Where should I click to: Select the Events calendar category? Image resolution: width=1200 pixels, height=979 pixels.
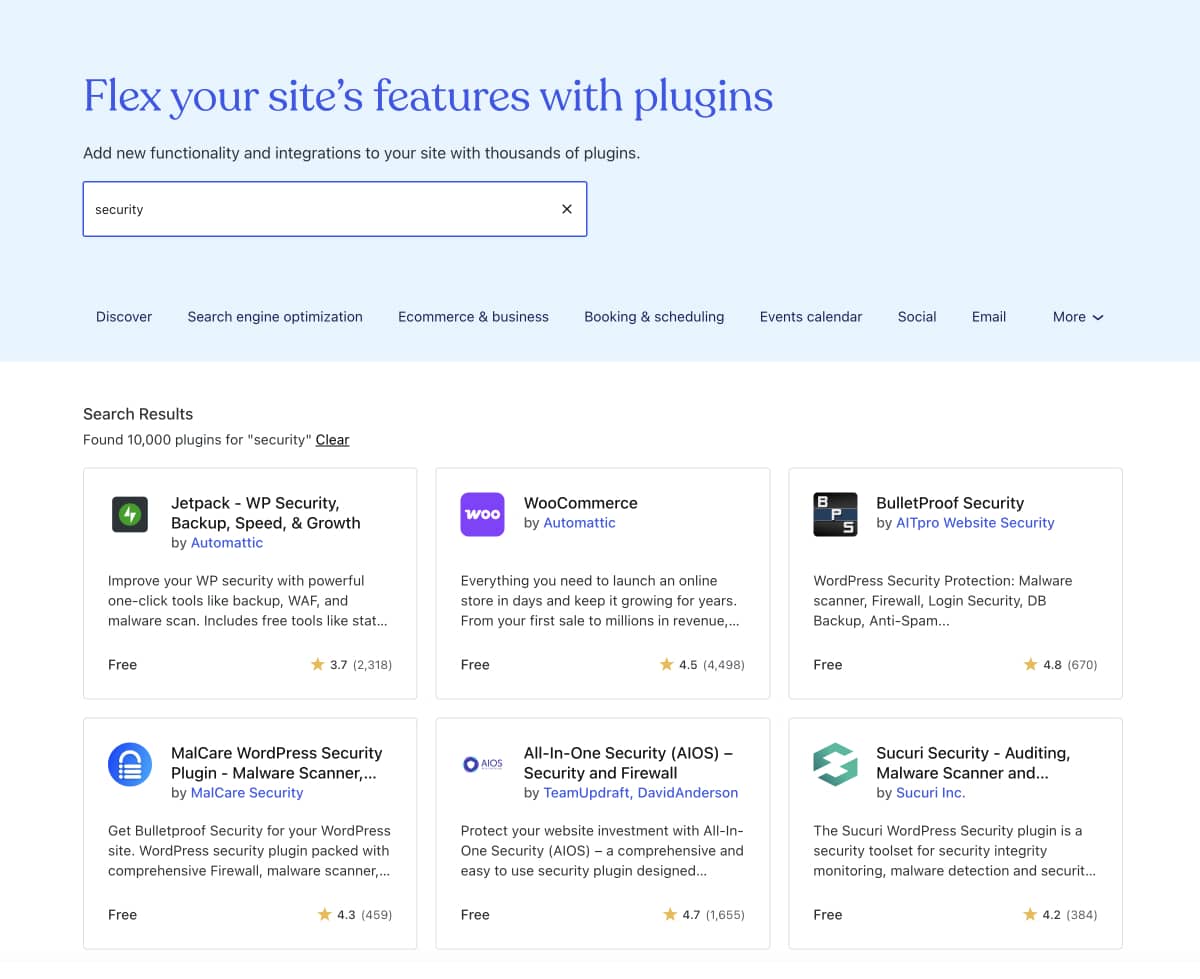(811, 317)
